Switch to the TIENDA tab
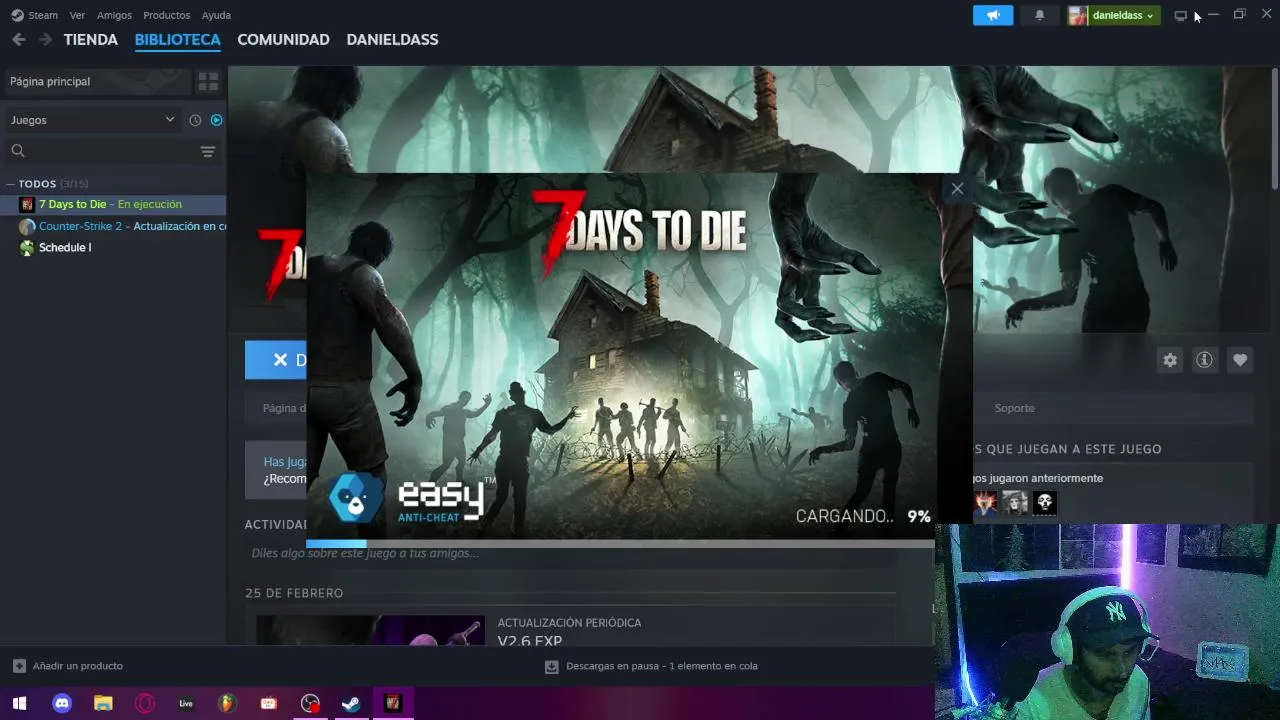 pos(91,39)
